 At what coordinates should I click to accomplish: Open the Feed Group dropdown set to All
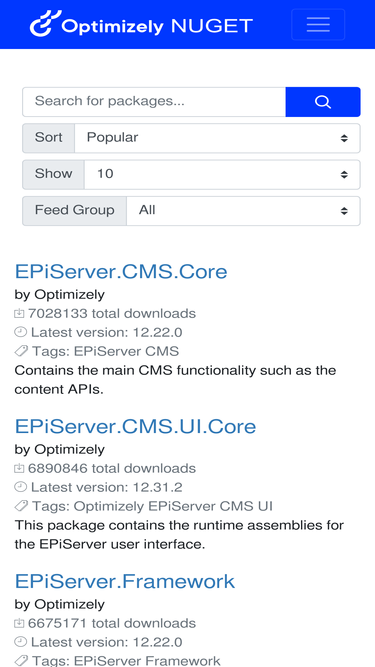pos(243,211)
